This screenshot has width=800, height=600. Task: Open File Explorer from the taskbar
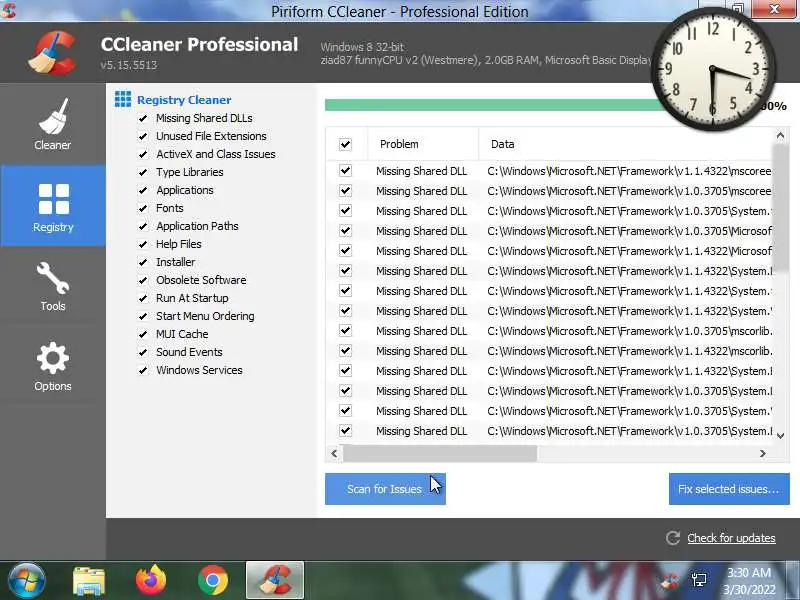tap(89, 581)
